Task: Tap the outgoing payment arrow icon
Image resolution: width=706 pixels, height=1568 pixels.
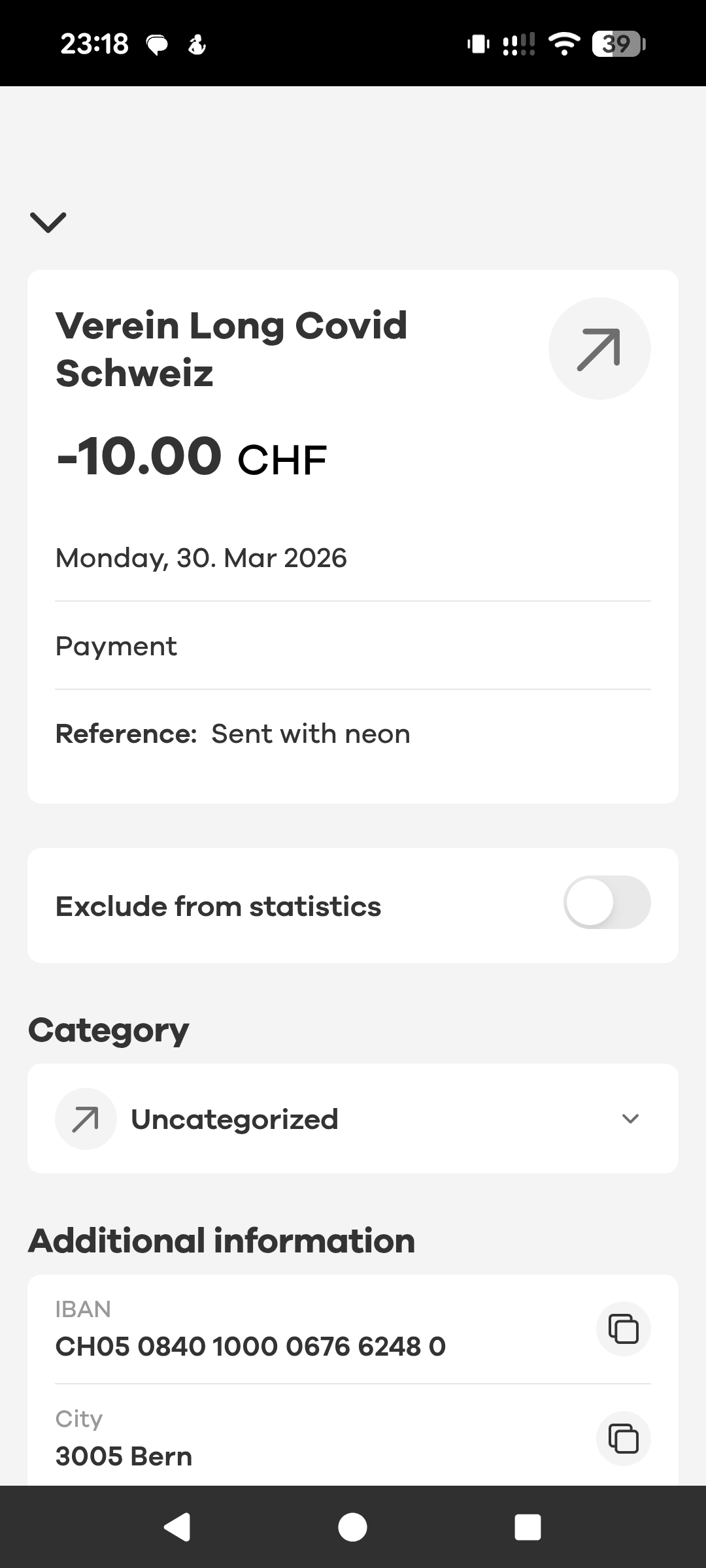Action: pos(599,349)
